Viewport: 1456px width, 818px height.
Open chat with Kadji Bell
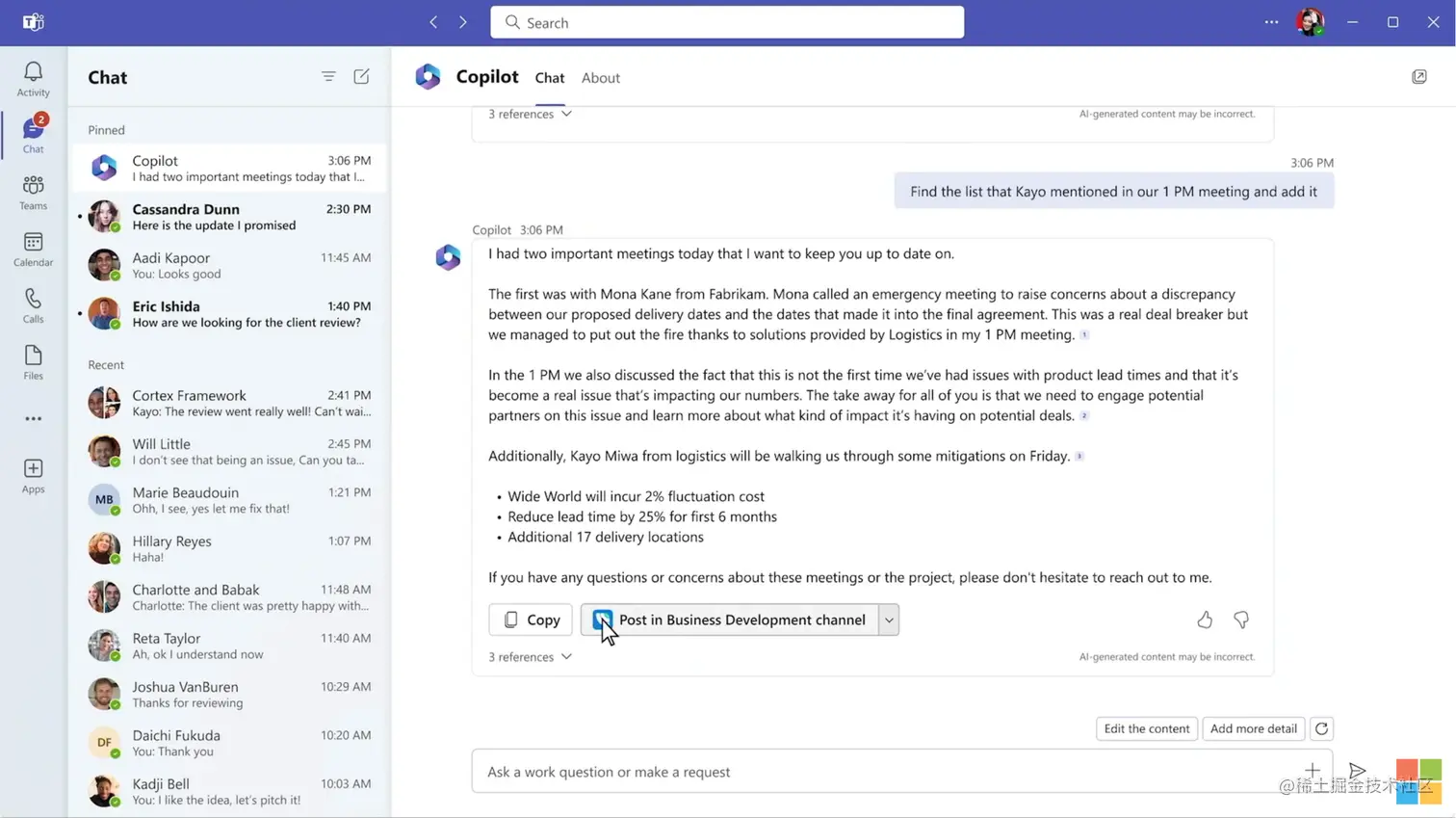(230, 791)
